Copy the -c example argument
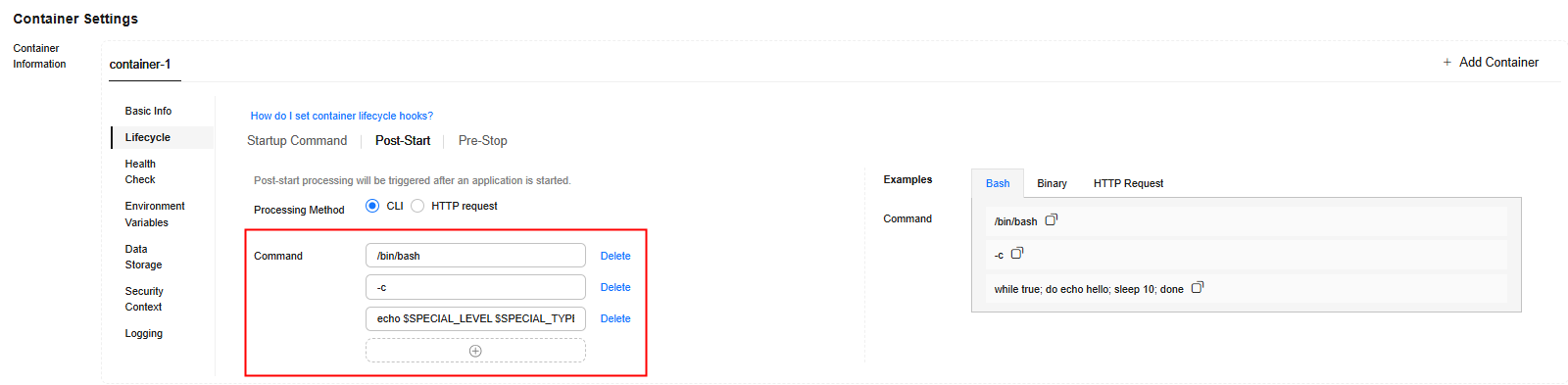Viewport: 1568px width, 385px height. click(1017, 254)
